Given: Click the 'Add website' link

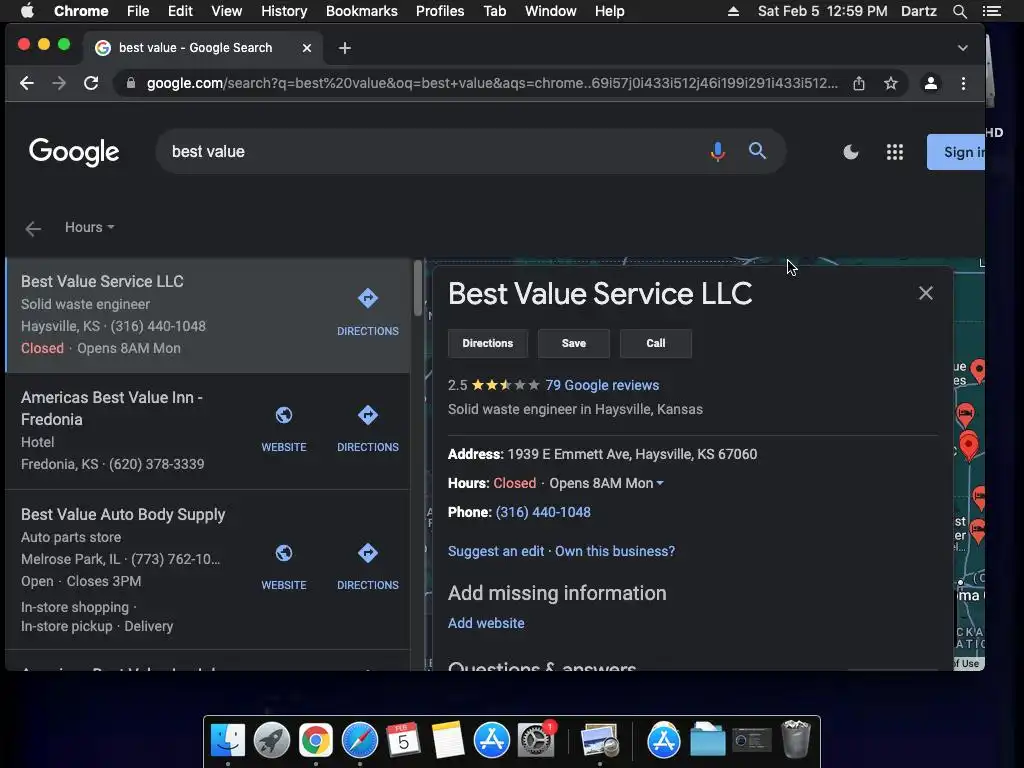Looking at the screenshot, I should (486, 623).
